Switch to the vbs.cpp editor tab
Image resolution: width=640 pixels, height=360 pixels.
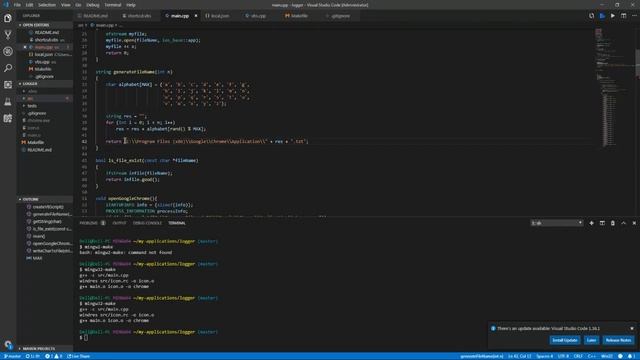click(258, 16)
